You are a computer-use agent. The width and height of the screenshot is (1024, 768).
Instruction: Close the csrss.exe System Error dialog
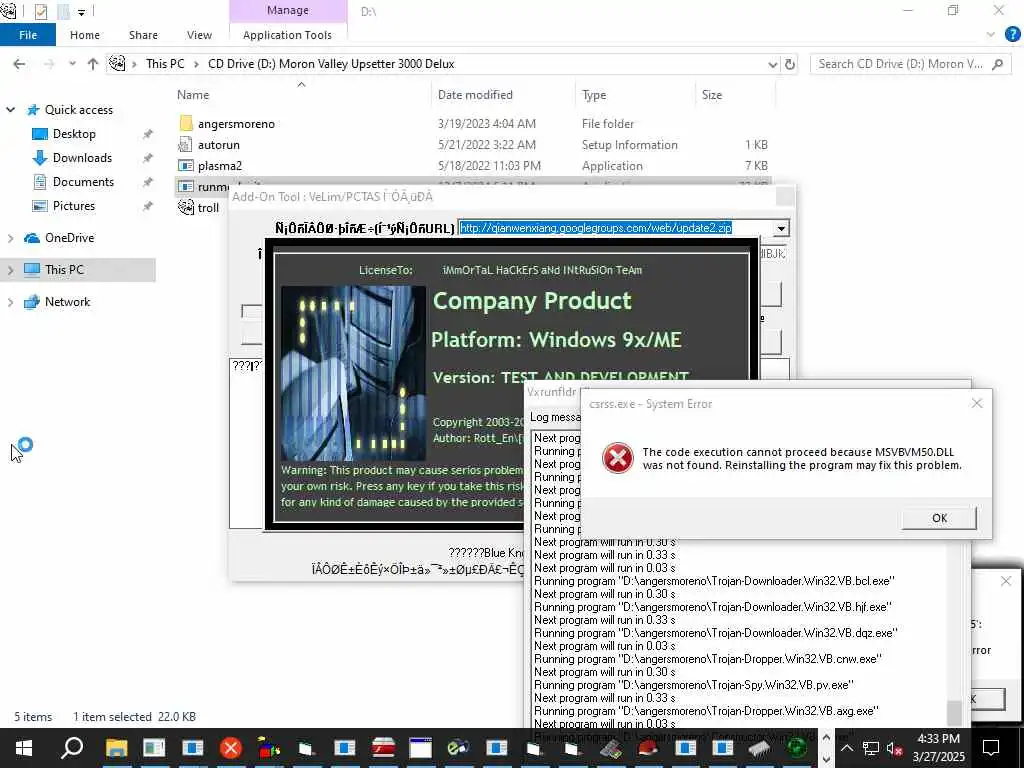point(977,404)
